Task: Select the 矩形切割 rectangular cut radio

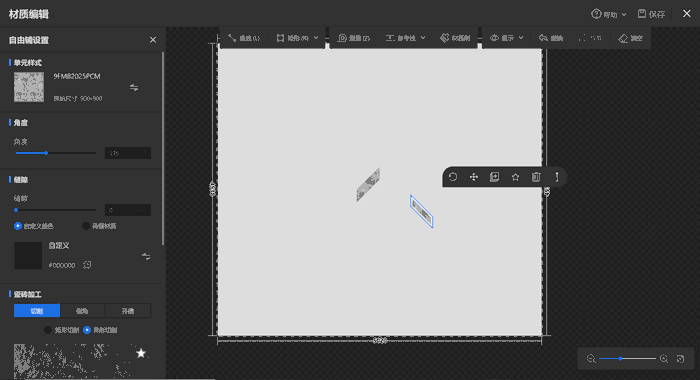Action: coord(48,330)
